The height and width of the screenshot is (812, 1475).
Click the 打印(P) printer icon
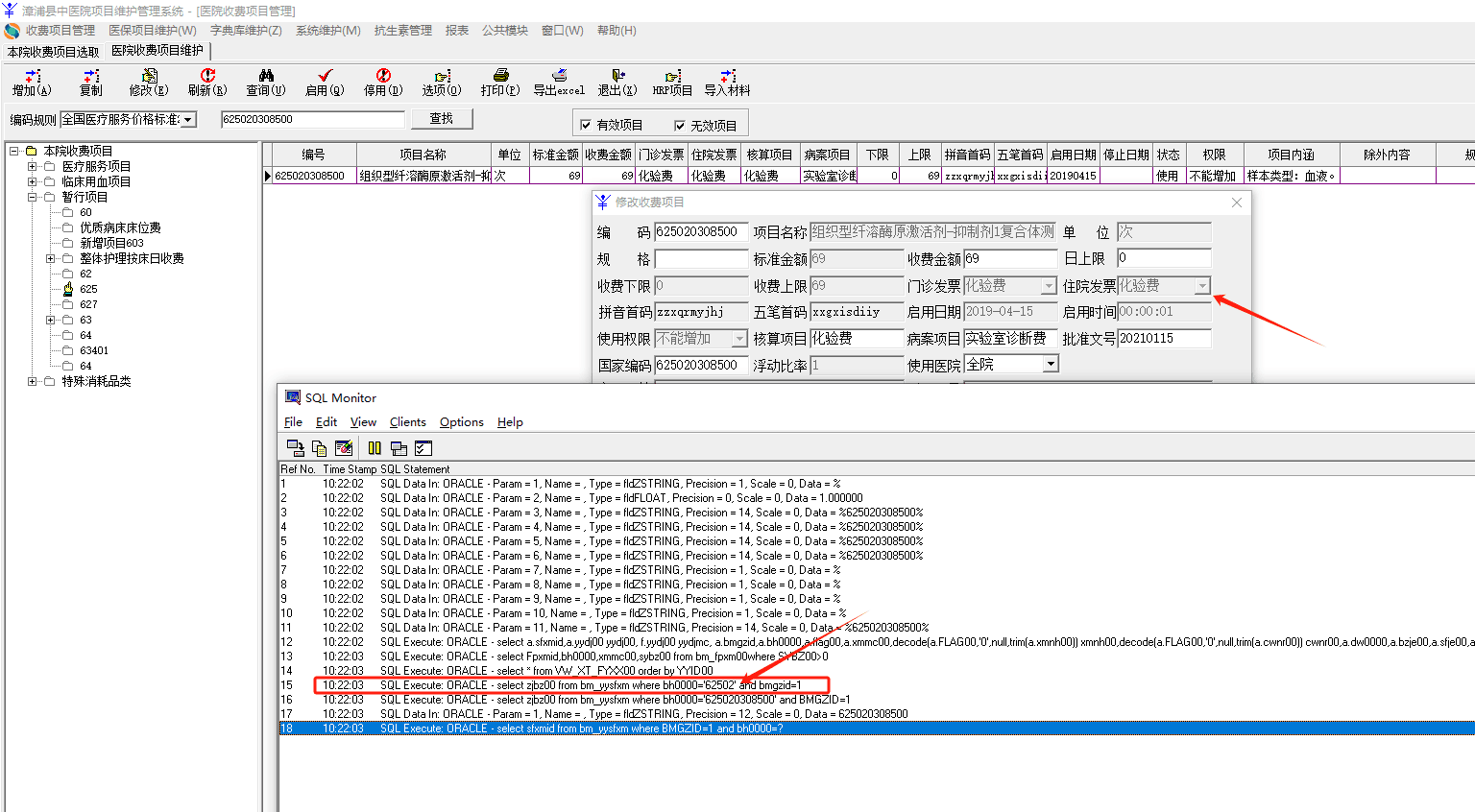pyautogui.click(x=500, y=76)
